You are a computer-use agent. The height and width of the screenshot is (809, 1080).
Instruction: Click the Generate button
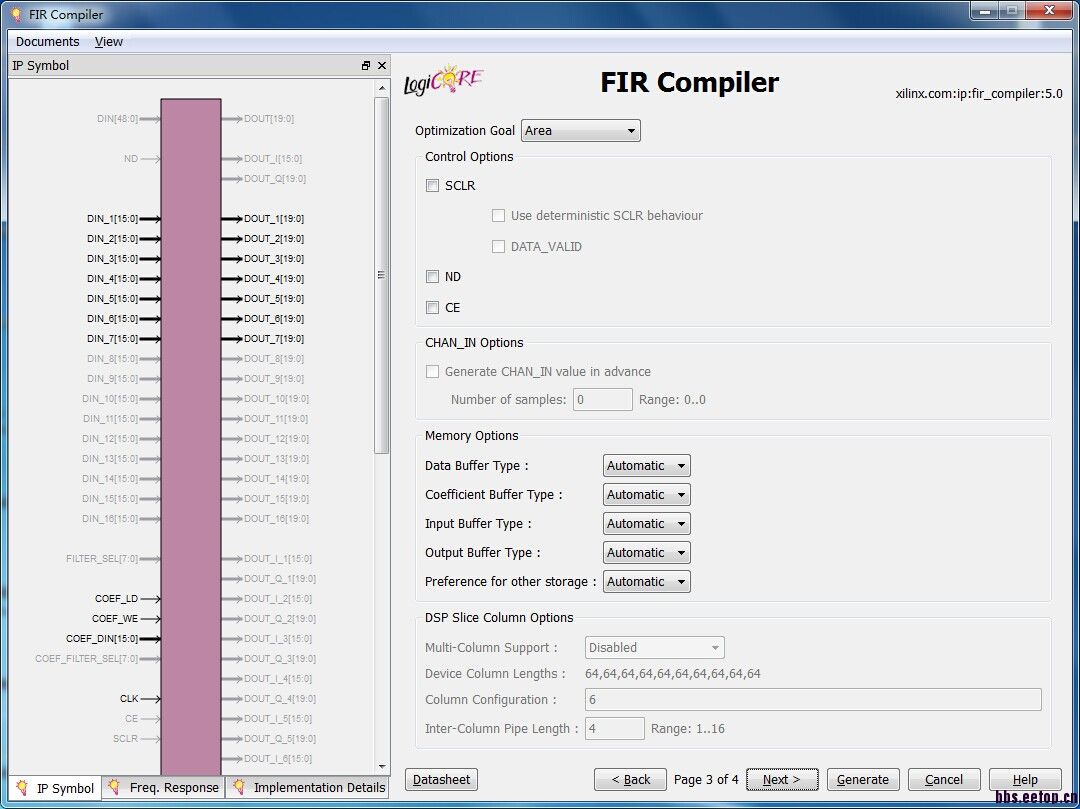(863, 779)
